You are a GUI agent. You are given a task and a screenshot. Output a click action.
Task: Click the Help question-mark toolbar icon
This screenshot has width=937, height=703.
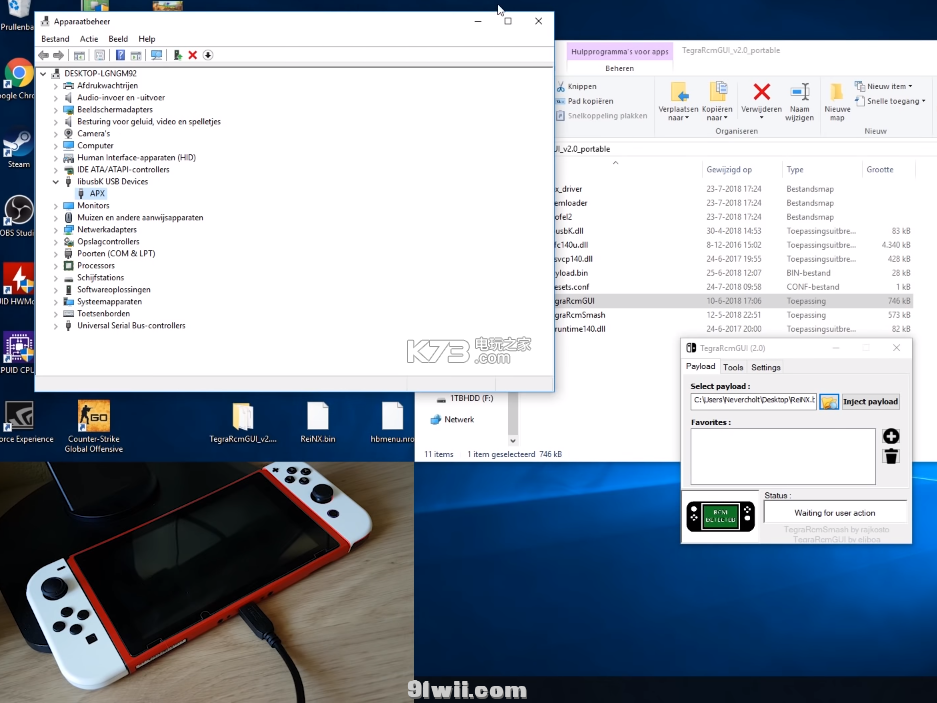120,55
